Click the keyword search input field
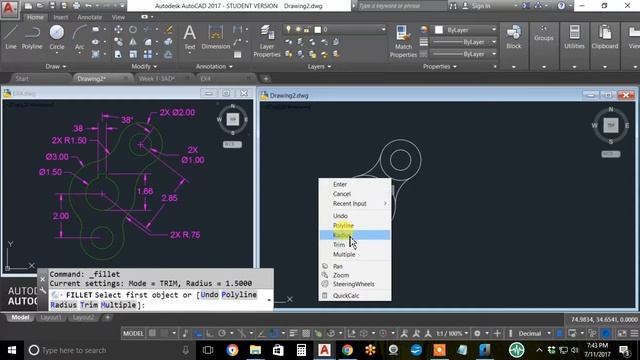Image resolution: width=640 pixels, height=360 pixels. click(x=402, y=6)
